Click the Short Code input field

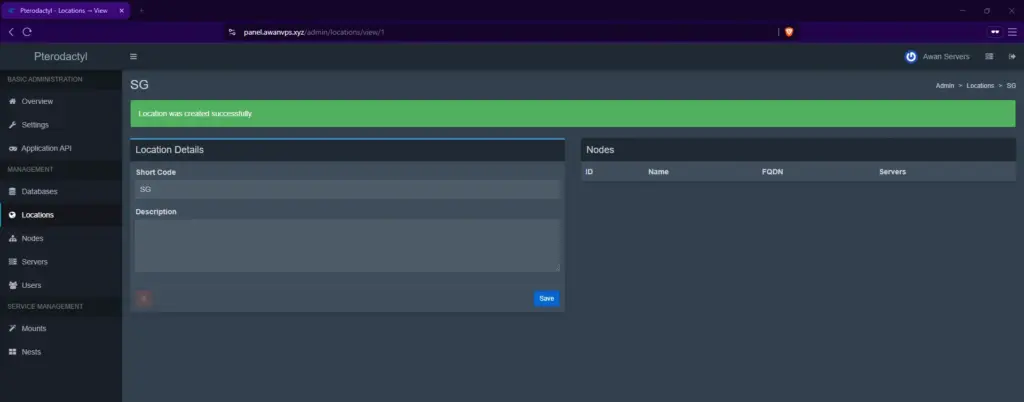pos(347,189)
